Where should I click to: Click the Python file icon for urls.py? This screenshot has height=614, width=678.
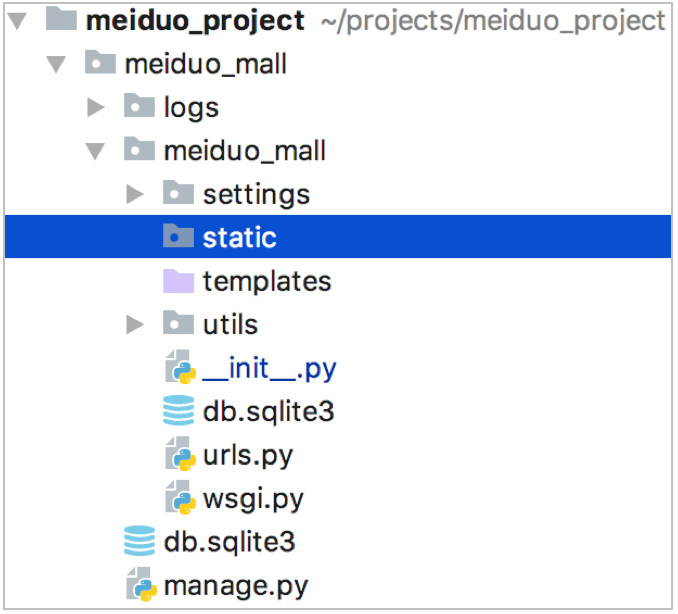179,455
